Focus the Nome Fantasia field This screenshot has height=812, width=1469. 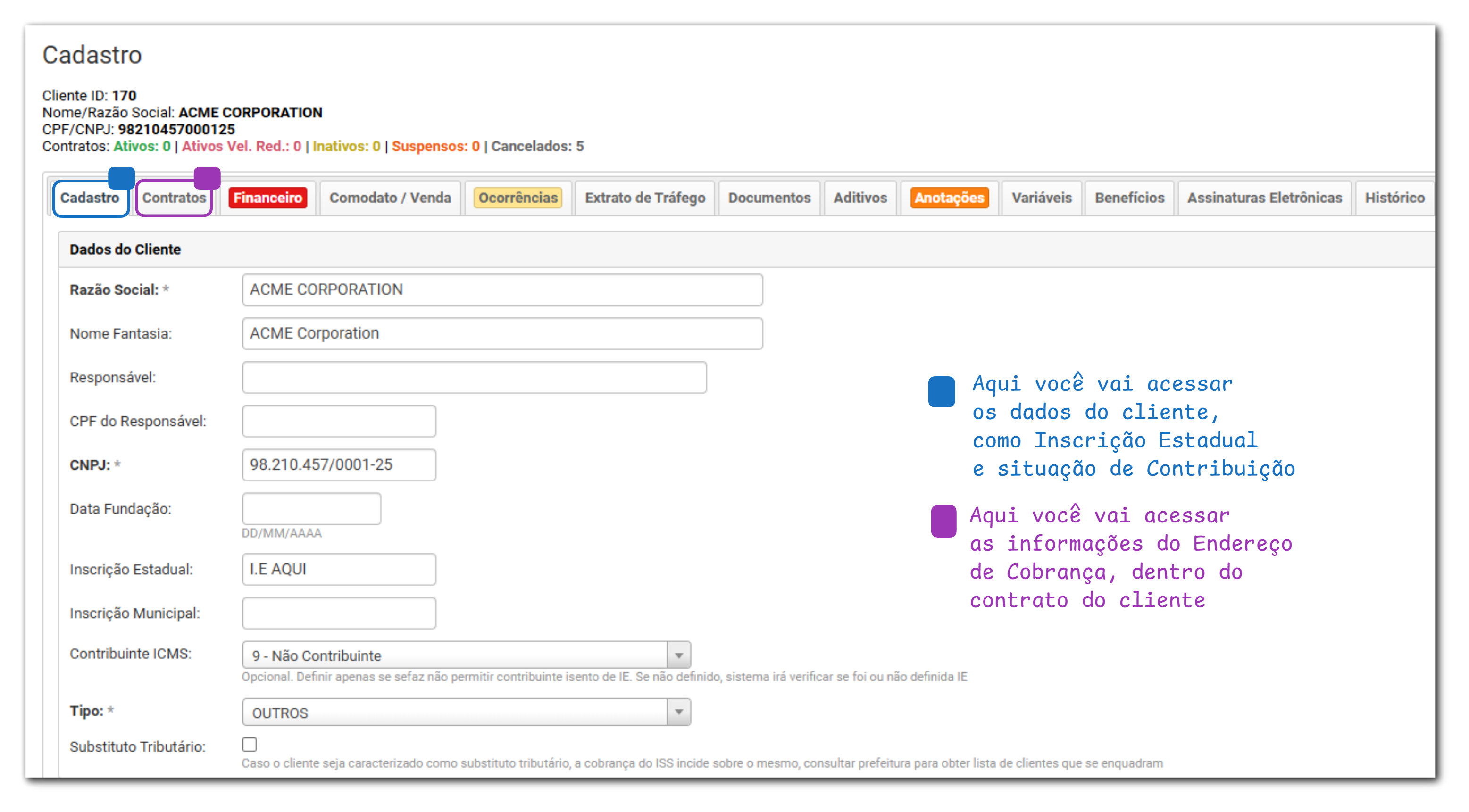(502, 333)
